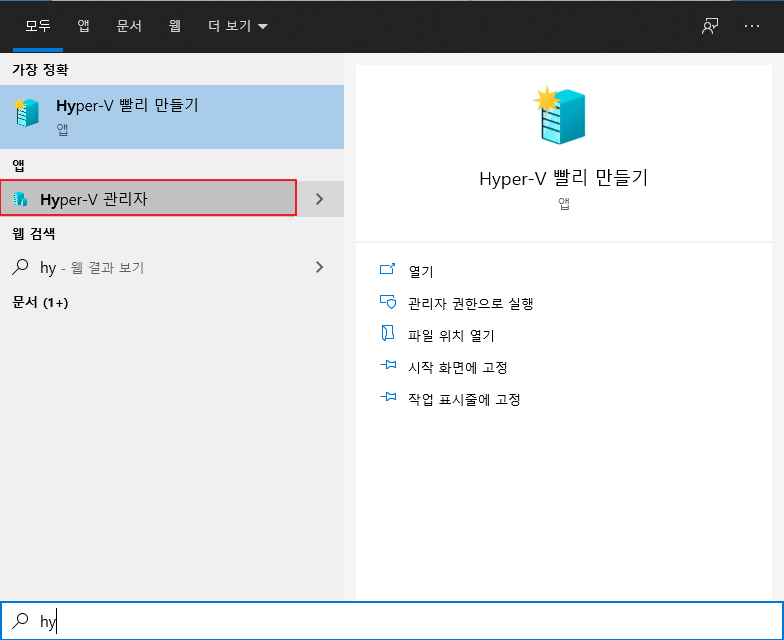
Task: Choose 시작 화면에 고정
Action: (458, 367)
